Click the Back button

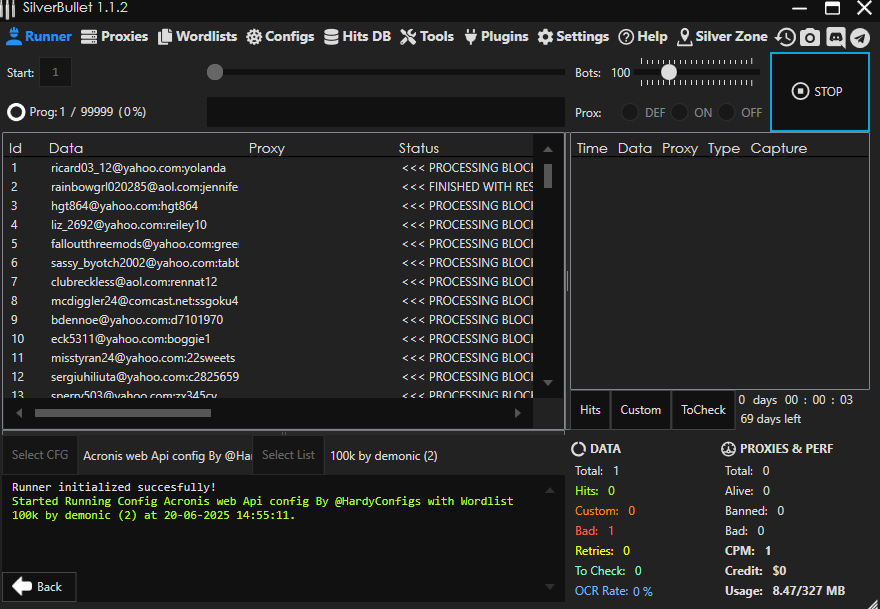click(38, 587)
